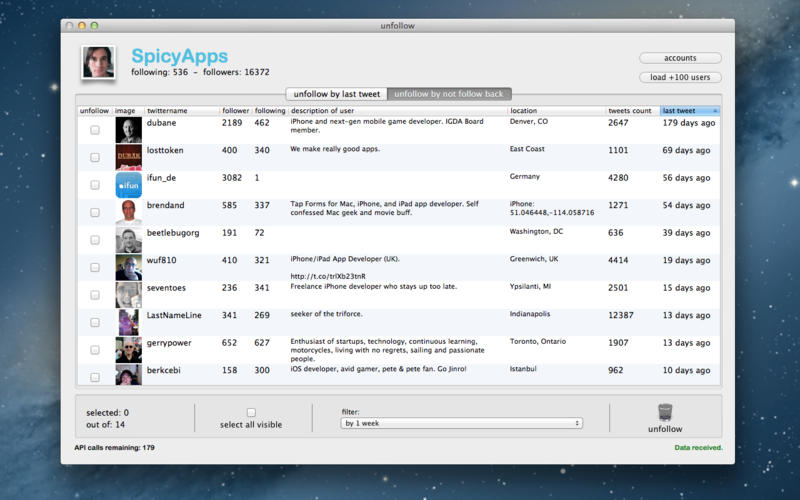Open the filter dropdown 'by 1 week'
800x500 pixels.
[461, 423]
